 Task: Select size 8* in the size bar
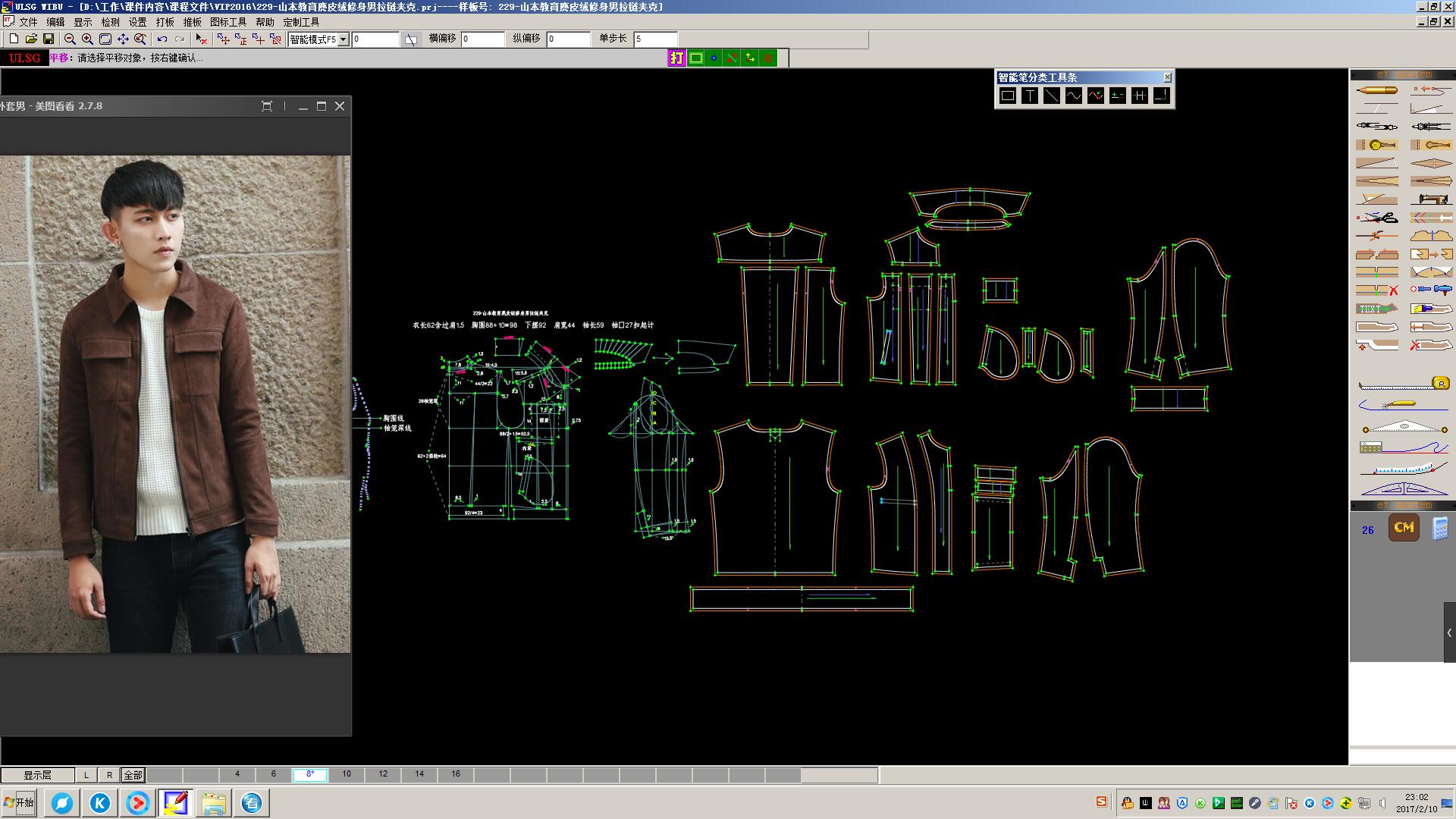[310, 774]
